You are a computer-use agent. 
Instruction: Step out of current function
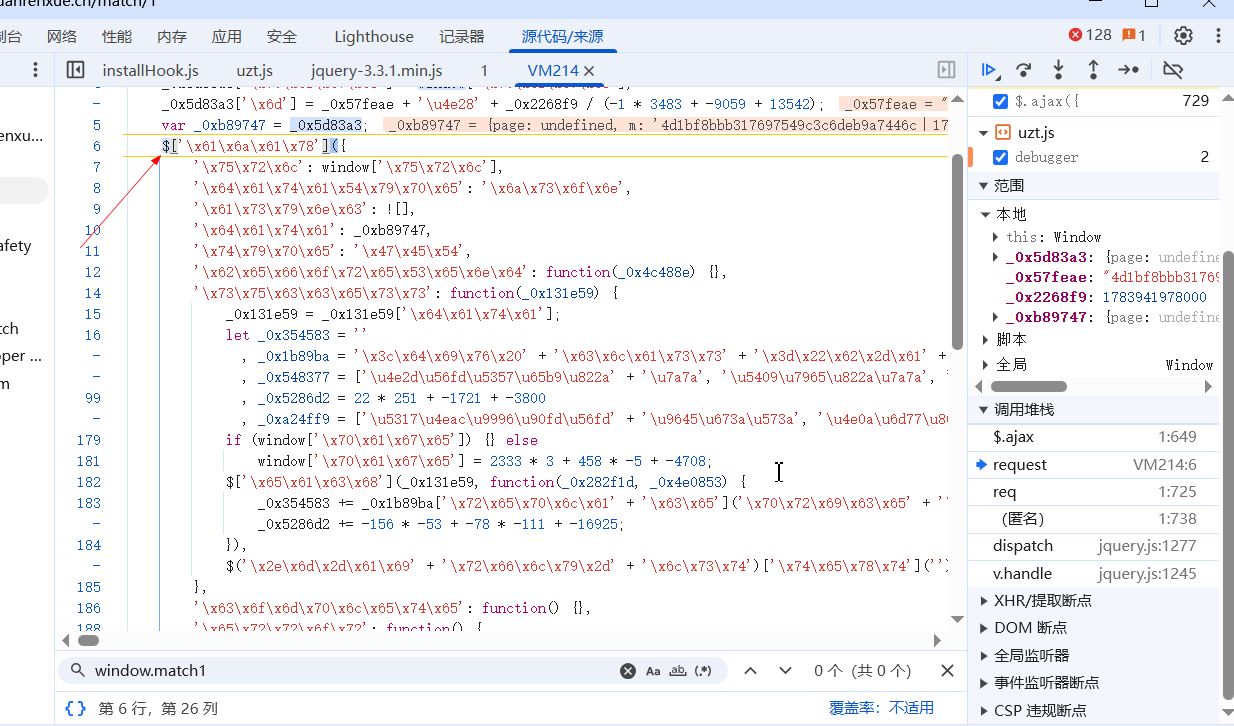pos(1093,70)
